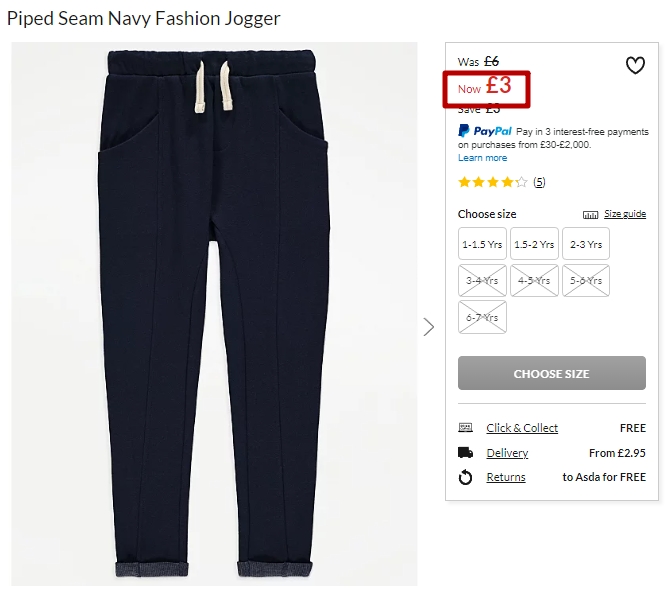The width and height of the screenshot is (668, 590).
Task: Click the CHOOSE SIZE button
Action: point(552,373)
